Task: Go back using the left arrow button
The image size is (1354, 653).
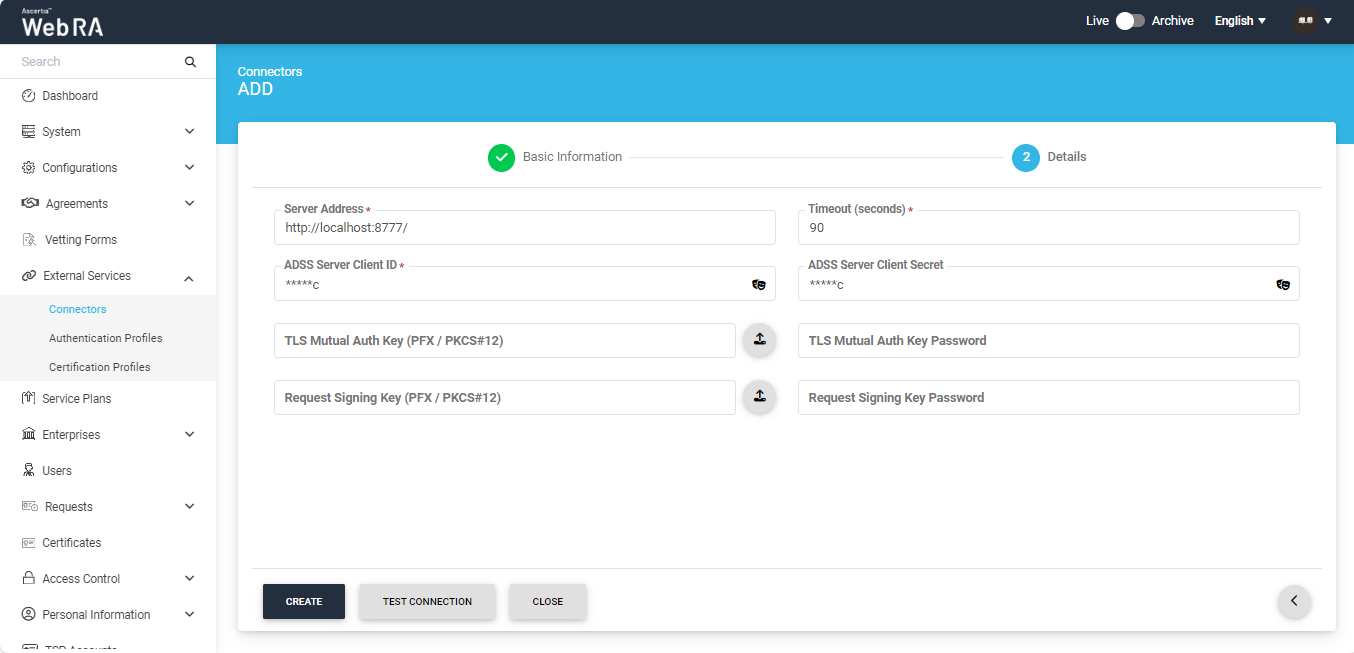Action: point(1294,601)
